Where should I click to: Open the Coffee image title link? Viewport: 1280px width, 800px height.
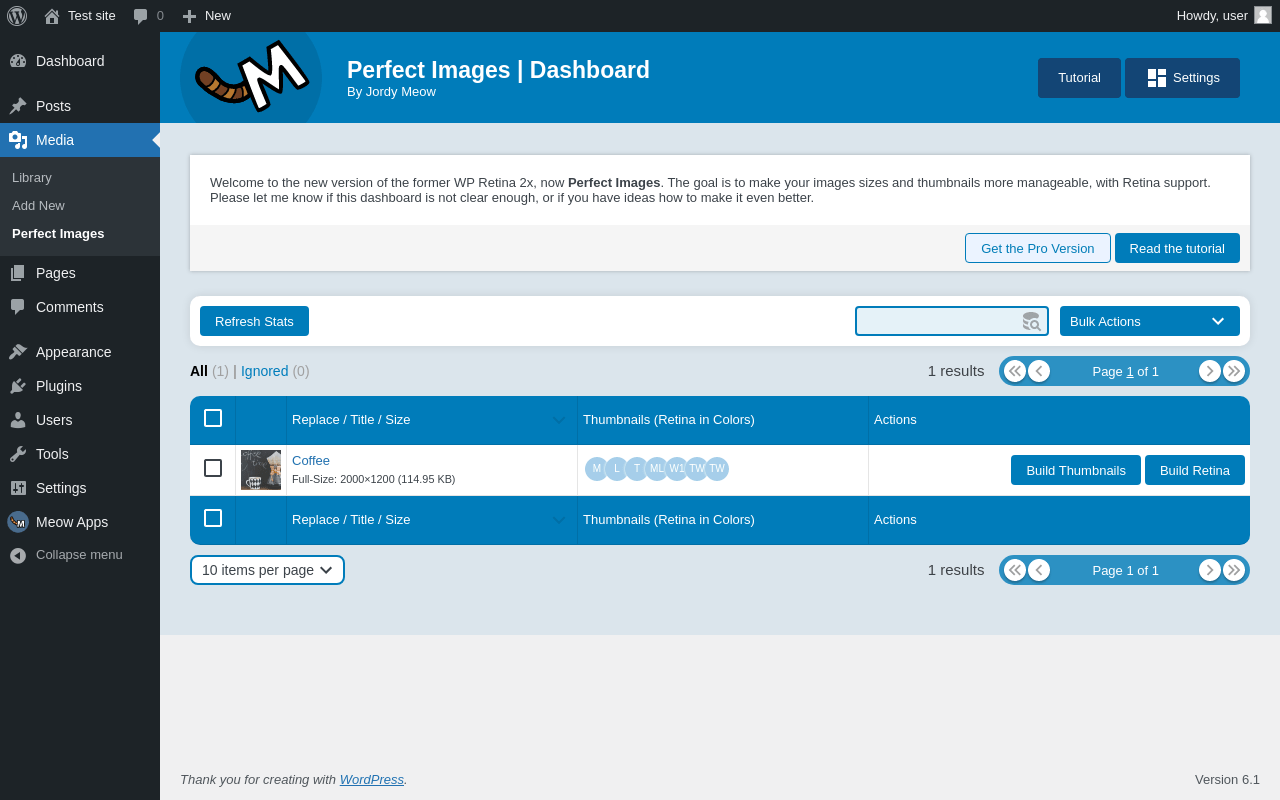311,460
